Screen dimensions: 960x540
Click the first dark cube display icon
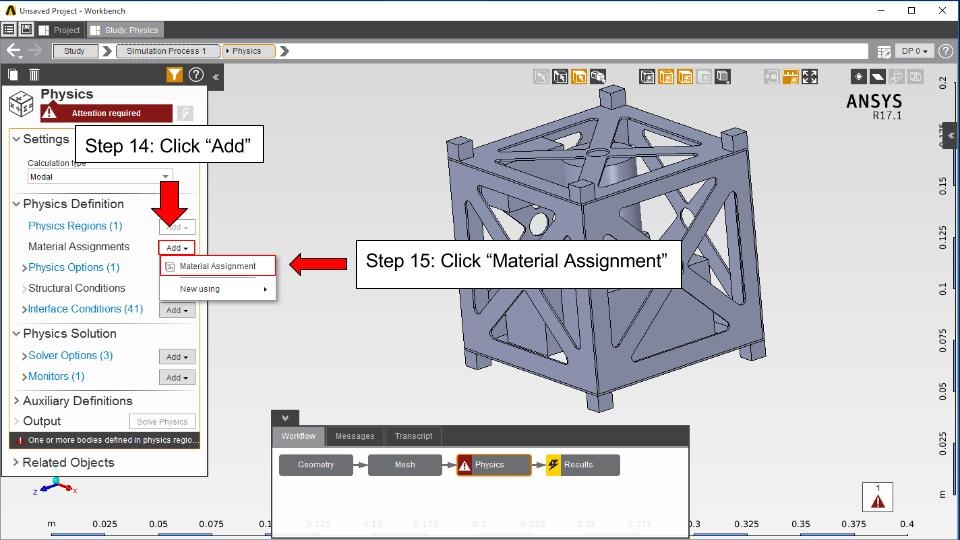pos(647,77)
